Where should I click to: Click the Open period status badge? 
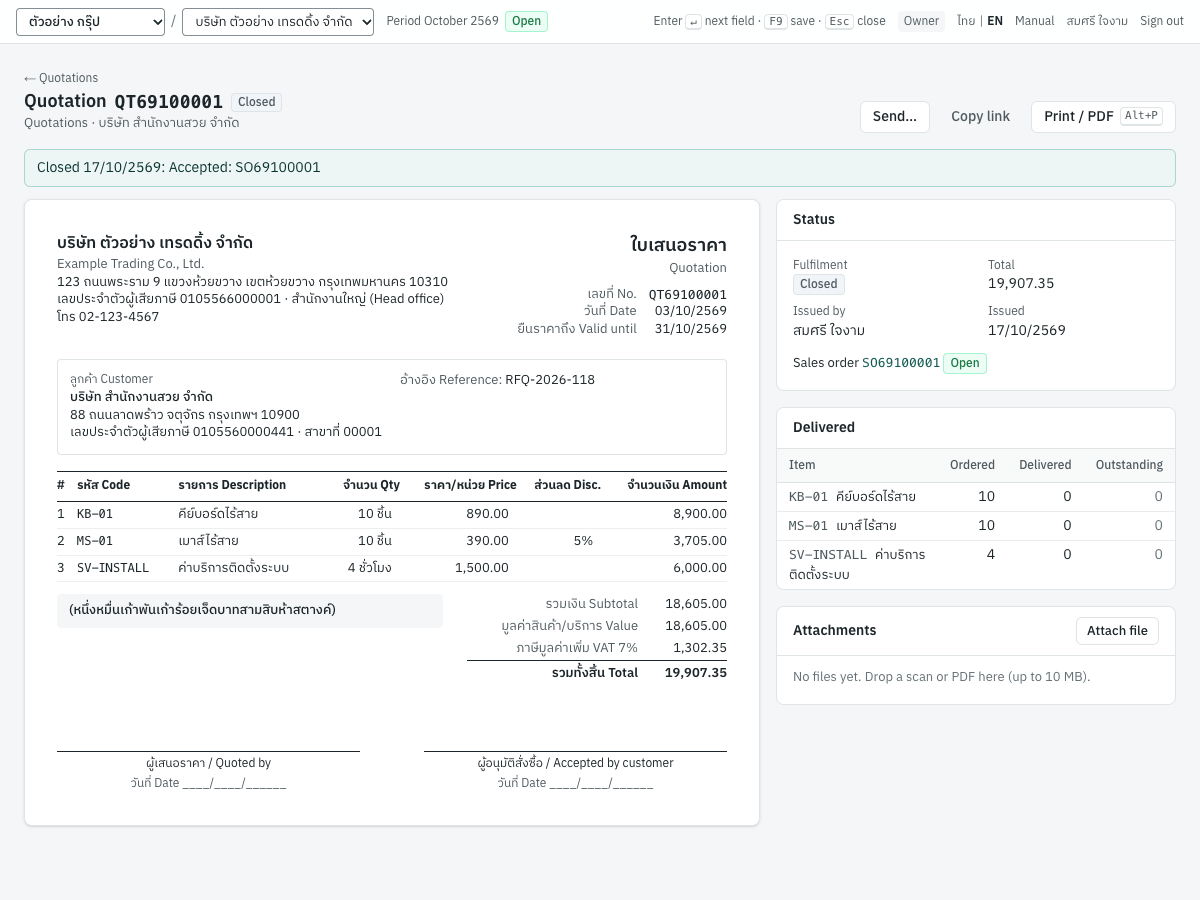[x=526, y=21]
